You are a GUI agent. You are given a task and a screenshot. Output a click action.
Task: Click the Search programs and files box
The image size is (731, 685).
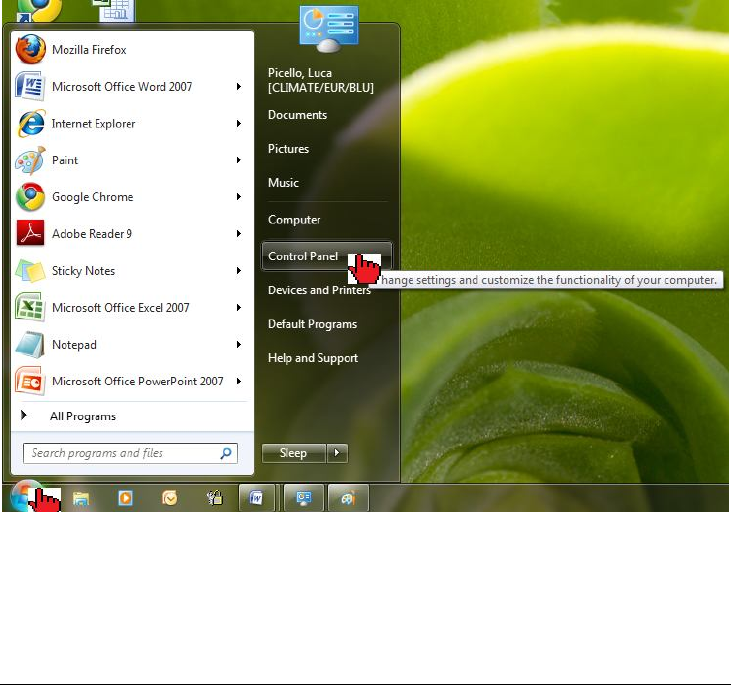click(120, 453)
